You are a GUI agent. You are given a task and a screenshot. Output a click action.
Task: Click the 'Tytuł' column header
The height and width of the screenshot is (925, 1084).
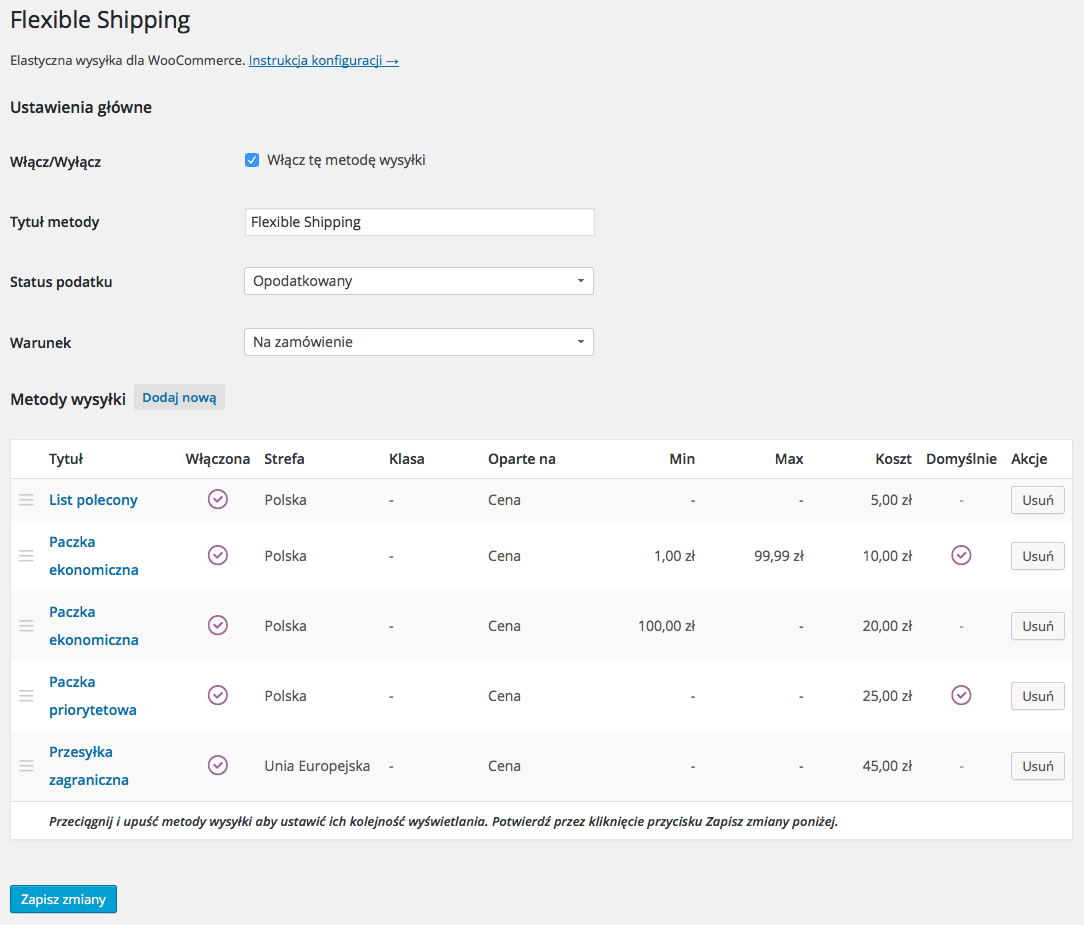click(x=66, y=459)
